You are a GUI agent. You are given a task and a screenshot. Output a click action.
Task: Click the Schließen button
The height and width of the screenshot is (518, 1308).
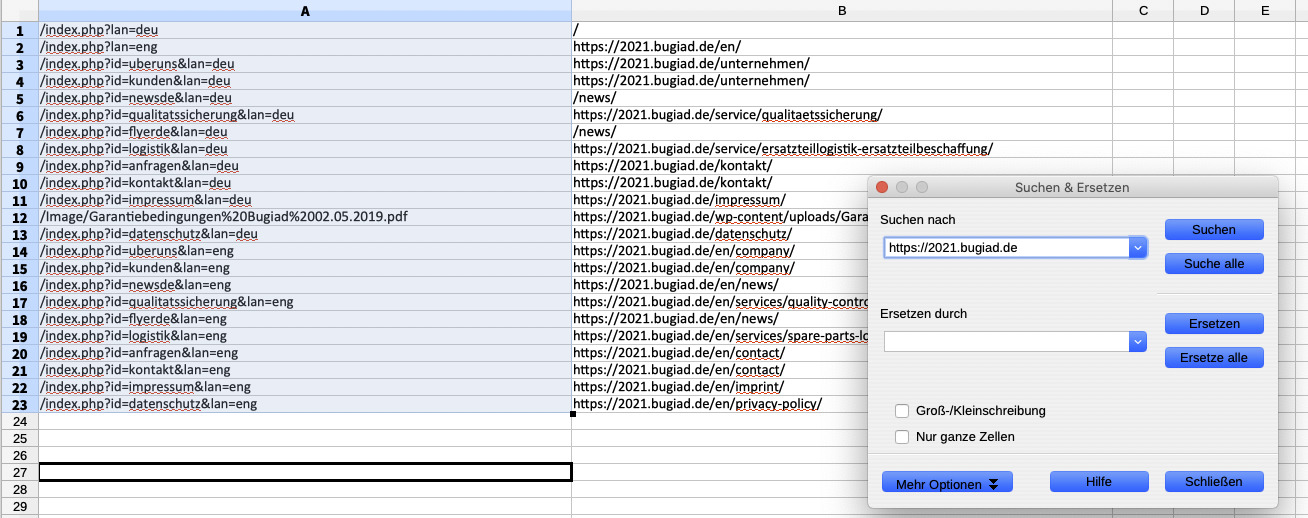1213,482
